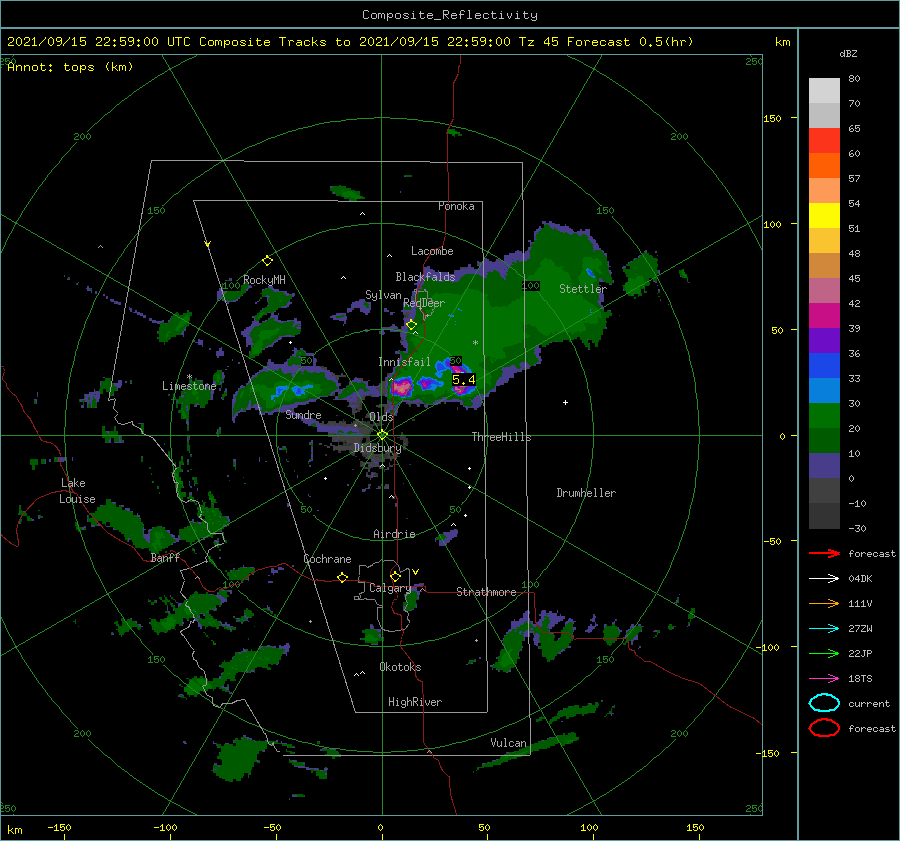
Task: Click the yellow 5.4 storm top annotation
Action: [463, 379]
